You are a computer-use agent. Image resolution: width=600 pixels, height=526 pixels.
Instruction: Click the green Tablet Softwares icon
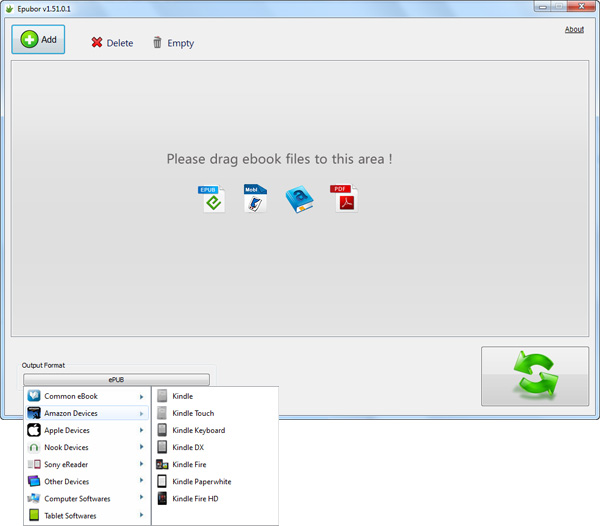coord(34,515)
